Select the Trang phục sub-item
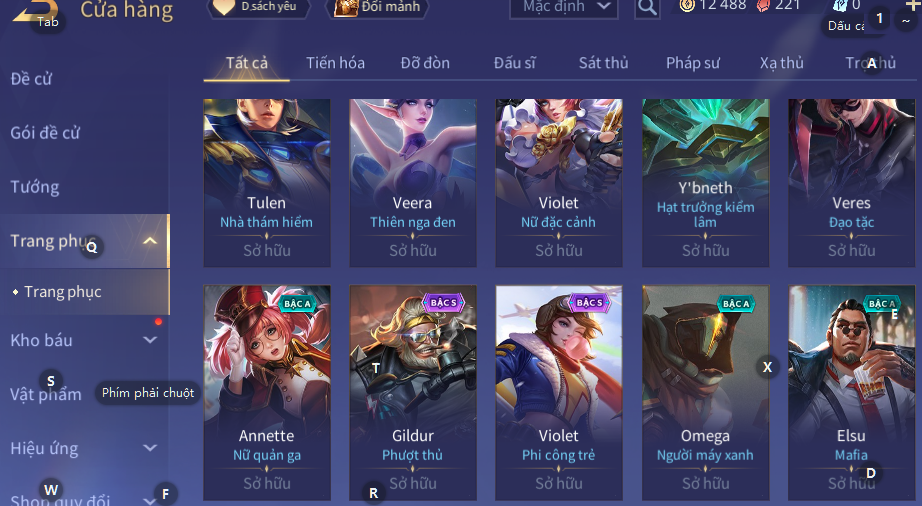922x506 pixels. pyautogui.click(x=62, y=291)
